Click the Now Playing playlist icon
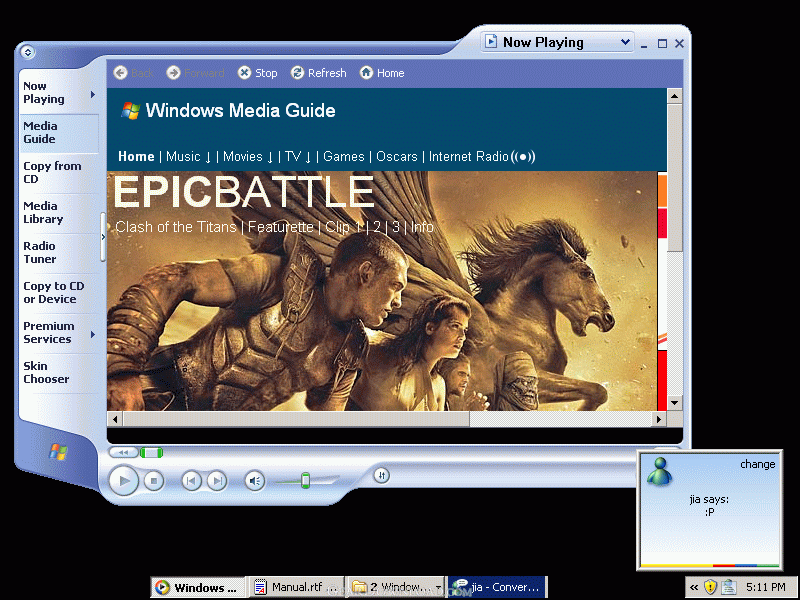800x600 pixels. (490, 41)
